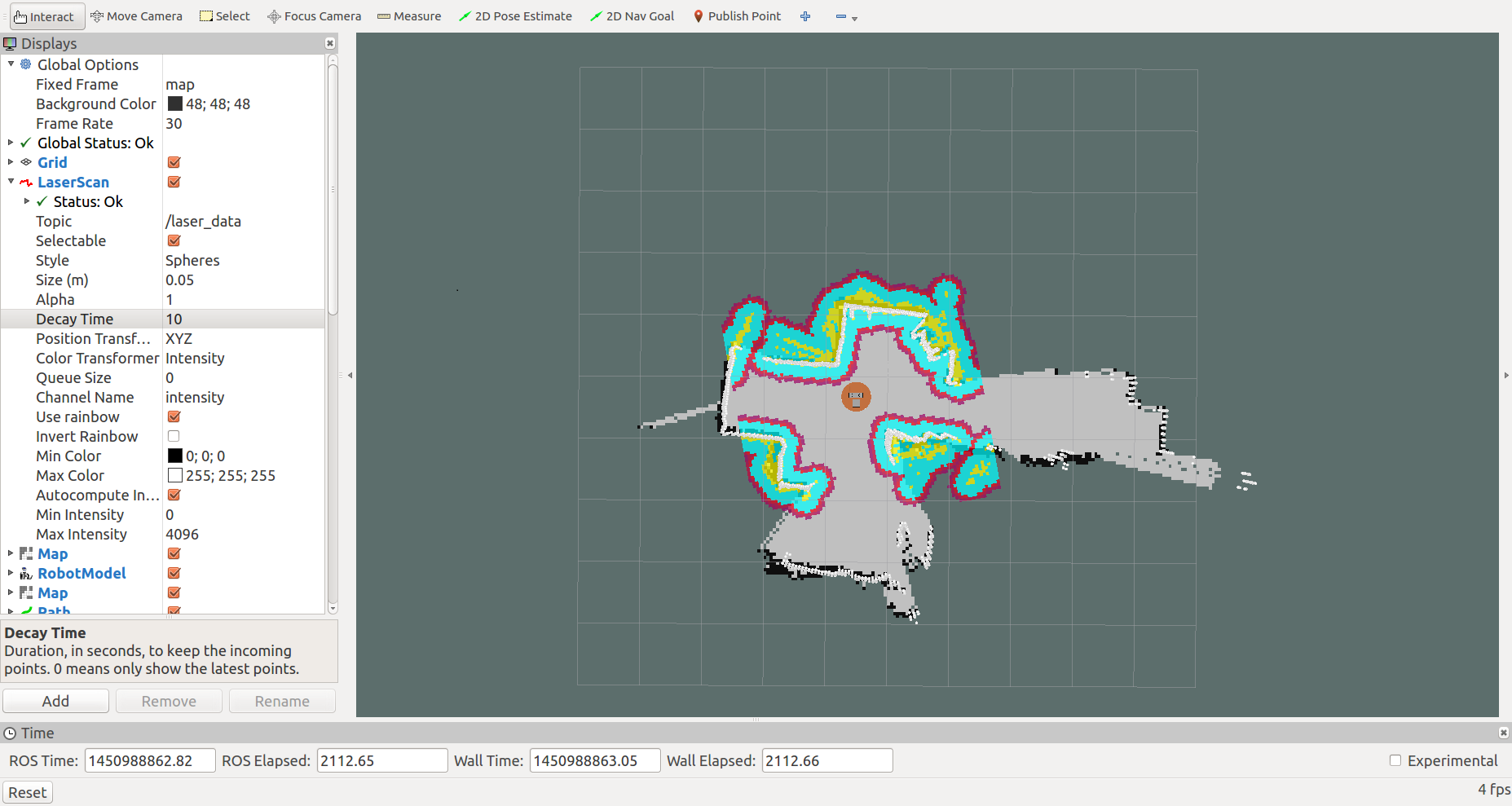The height and width of the screenshot is (806, 1512).
Task: Uncheck the Selectable option
Action: coord(174,240)
